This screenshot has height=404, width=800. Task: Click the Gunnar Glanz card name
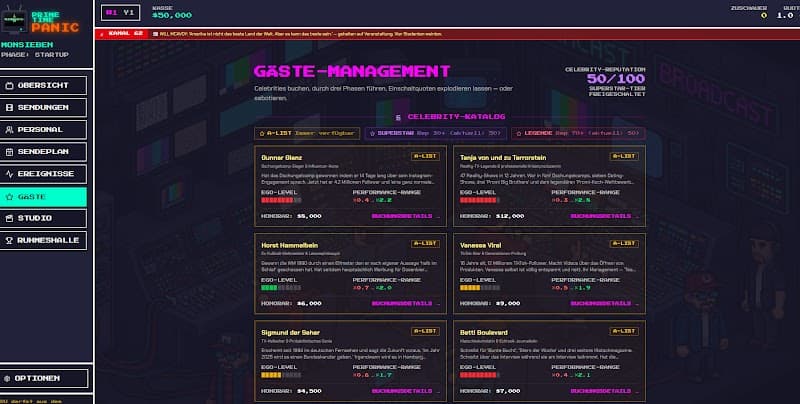(x=282, y=158)
